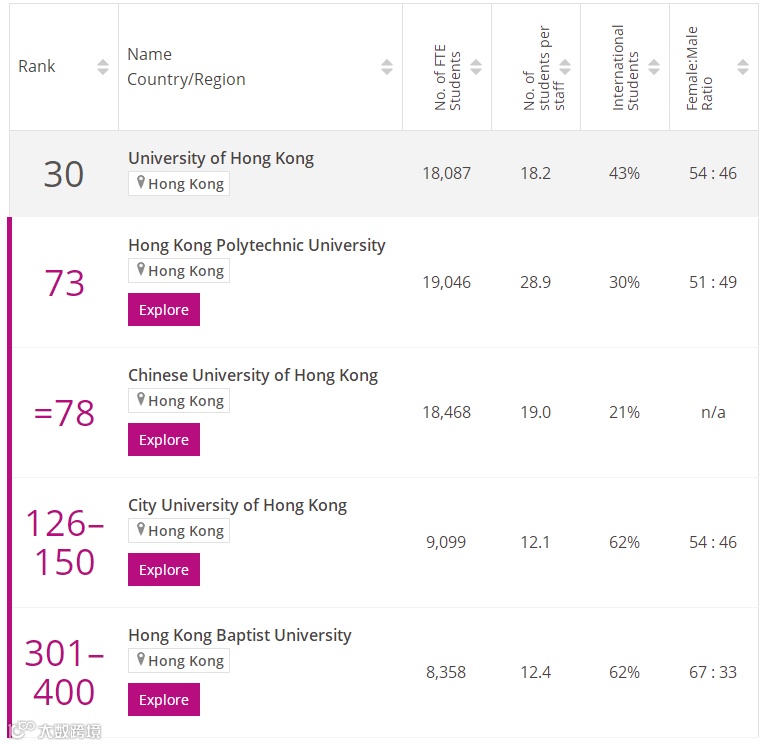Click Hong Kong tag under Baptist University
Viewport: 768px width, 746px height.
click(179, 661)
